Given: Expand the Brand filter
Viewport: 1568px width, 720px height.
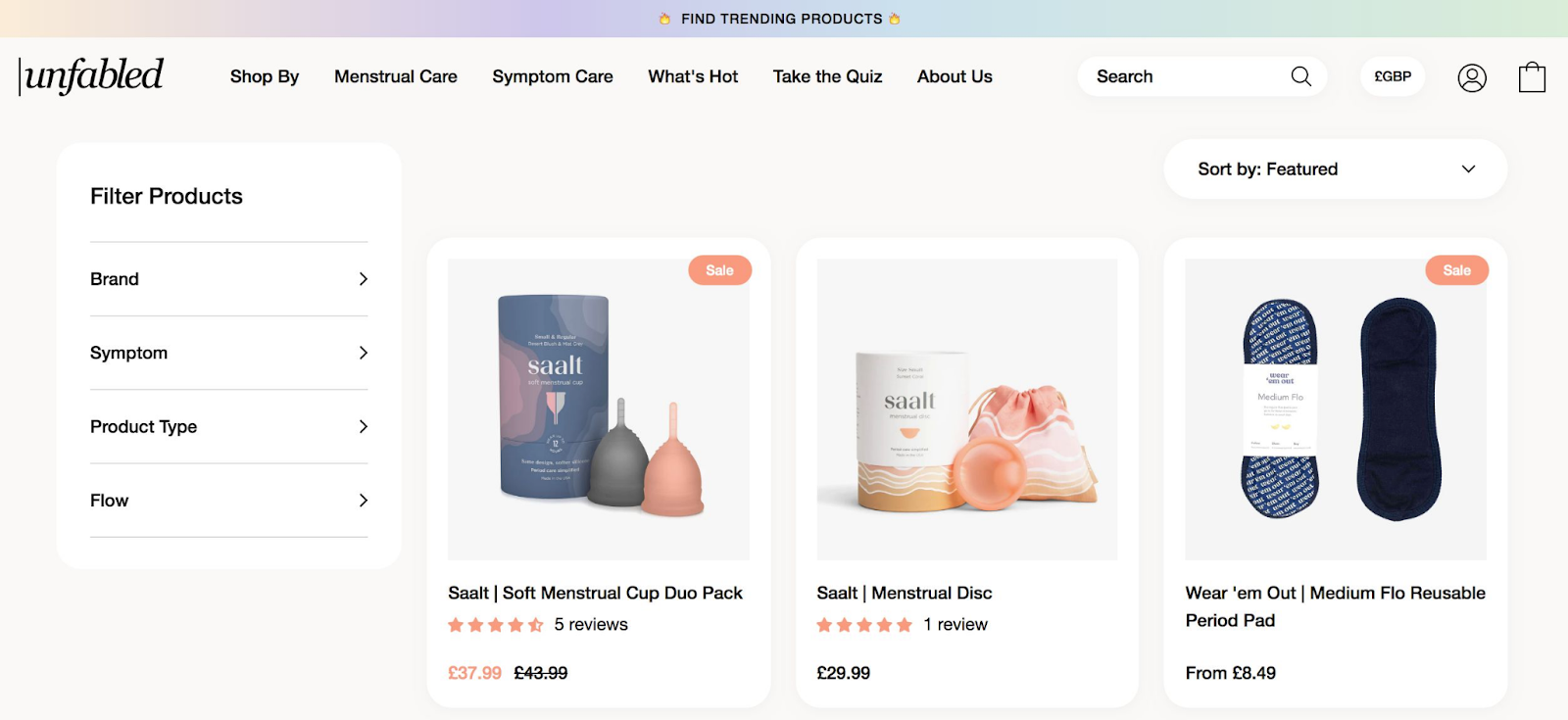Looking at the screenshot, I should (x=227, y=279).
